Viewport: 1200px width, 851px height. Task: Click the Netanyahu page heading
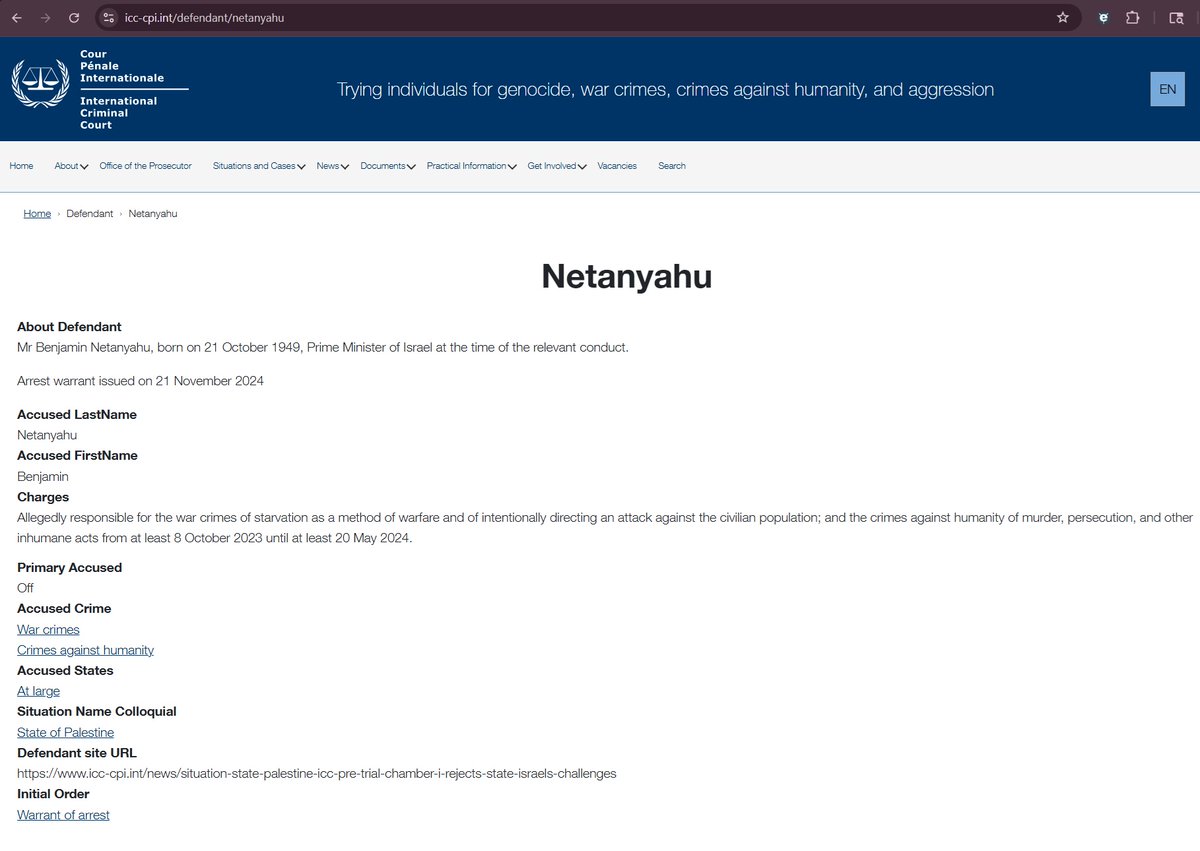click(x=627, y=276)
